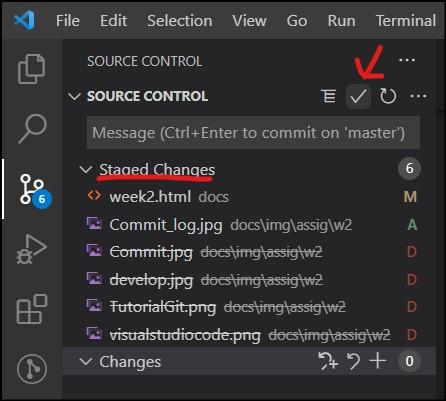Open more actions in Source Control section header

(x=418, y=96)
